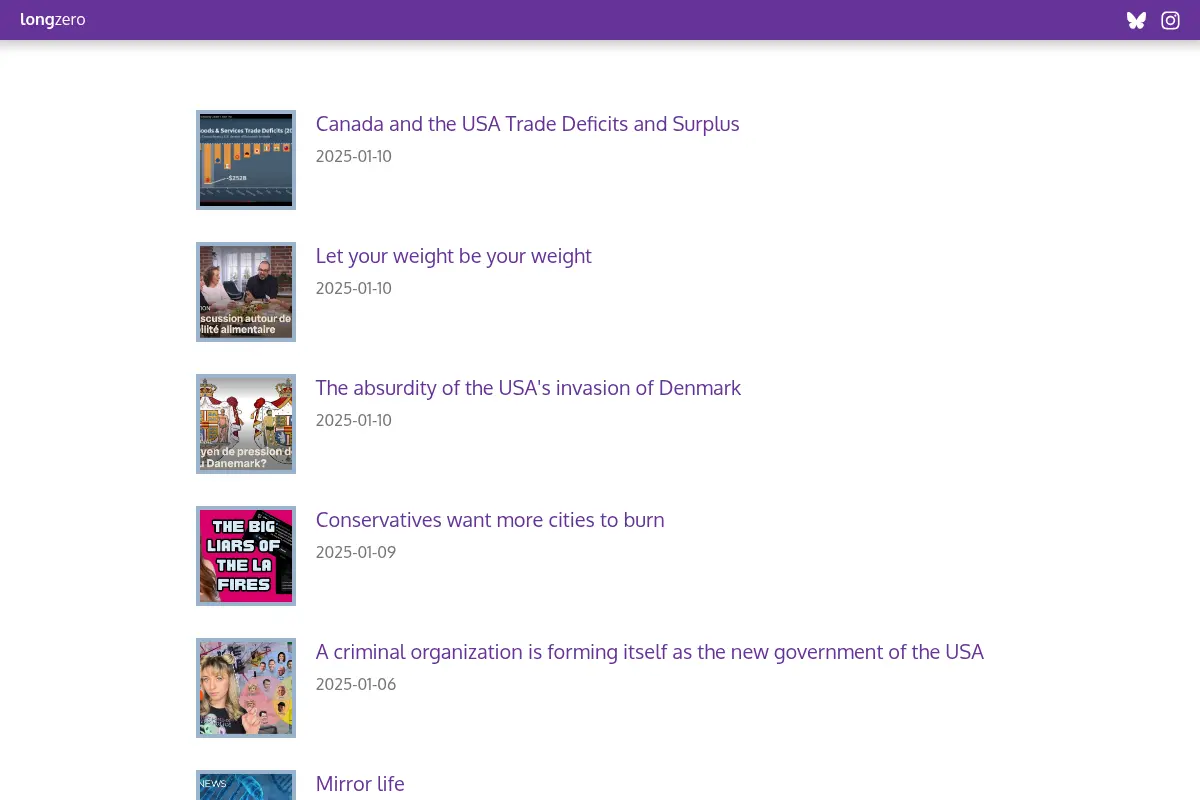
Task: Open the 'A criminal organization is forming itself' article
Action: click(x=650, y=652)
